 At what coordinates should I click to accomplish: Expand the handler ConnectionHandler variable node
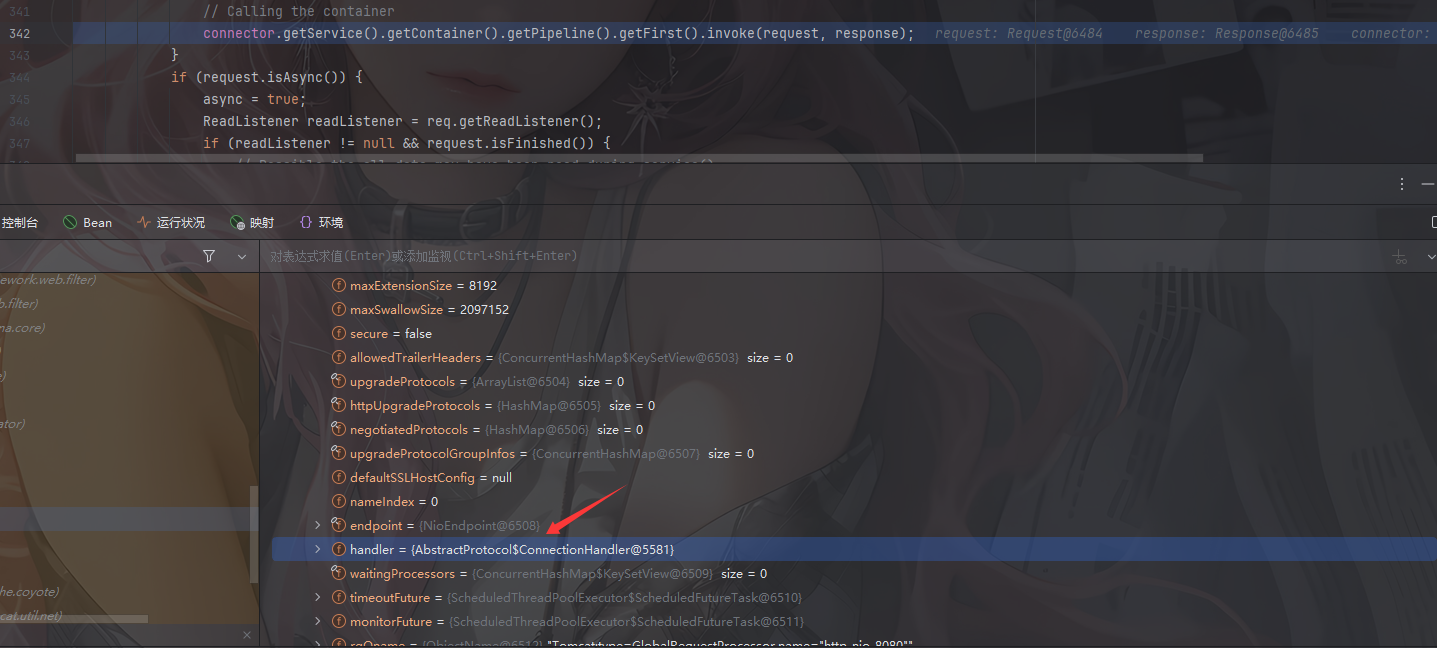318,549
